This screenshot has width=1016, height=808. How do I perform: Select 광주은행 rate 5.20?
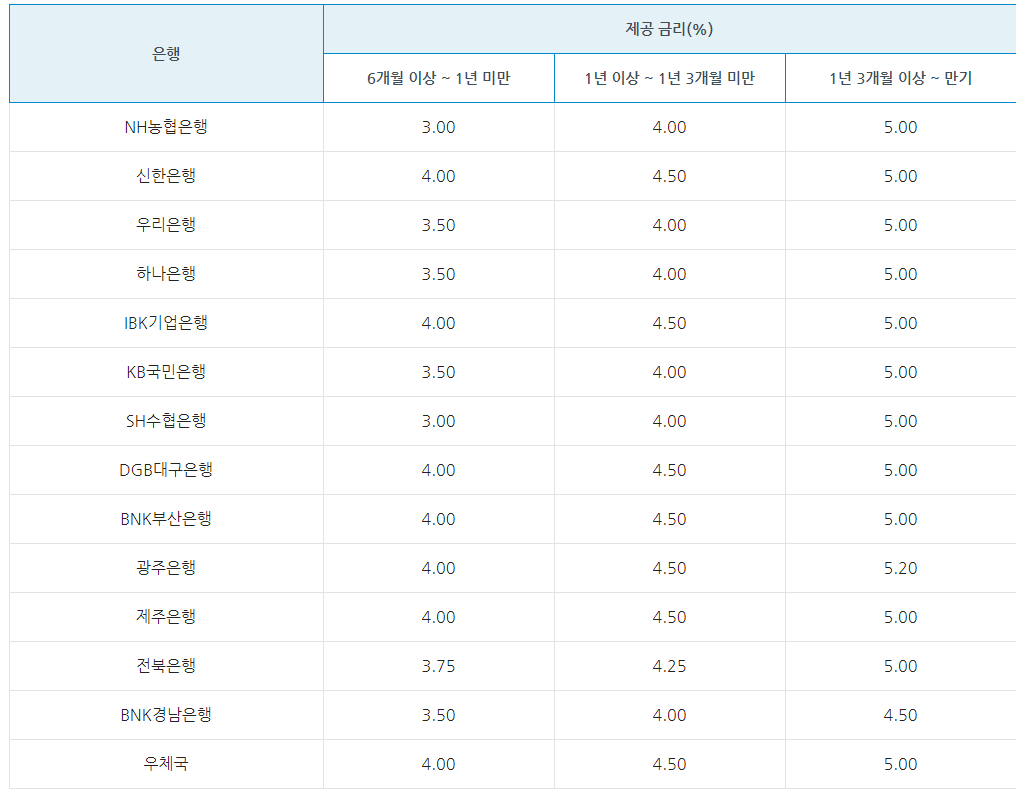[x=901, y=568]
